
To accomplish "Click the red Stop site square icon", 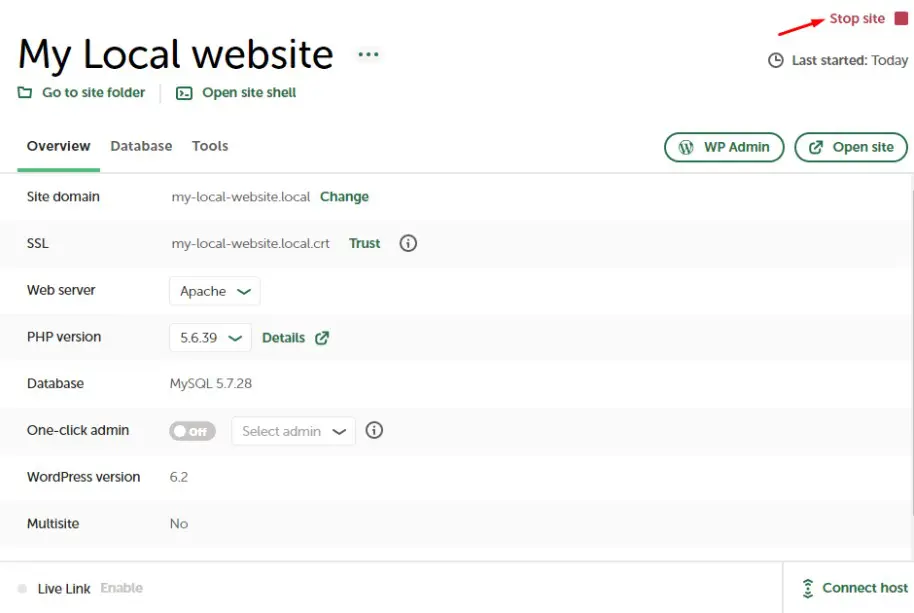I will [x=901, y=19].
